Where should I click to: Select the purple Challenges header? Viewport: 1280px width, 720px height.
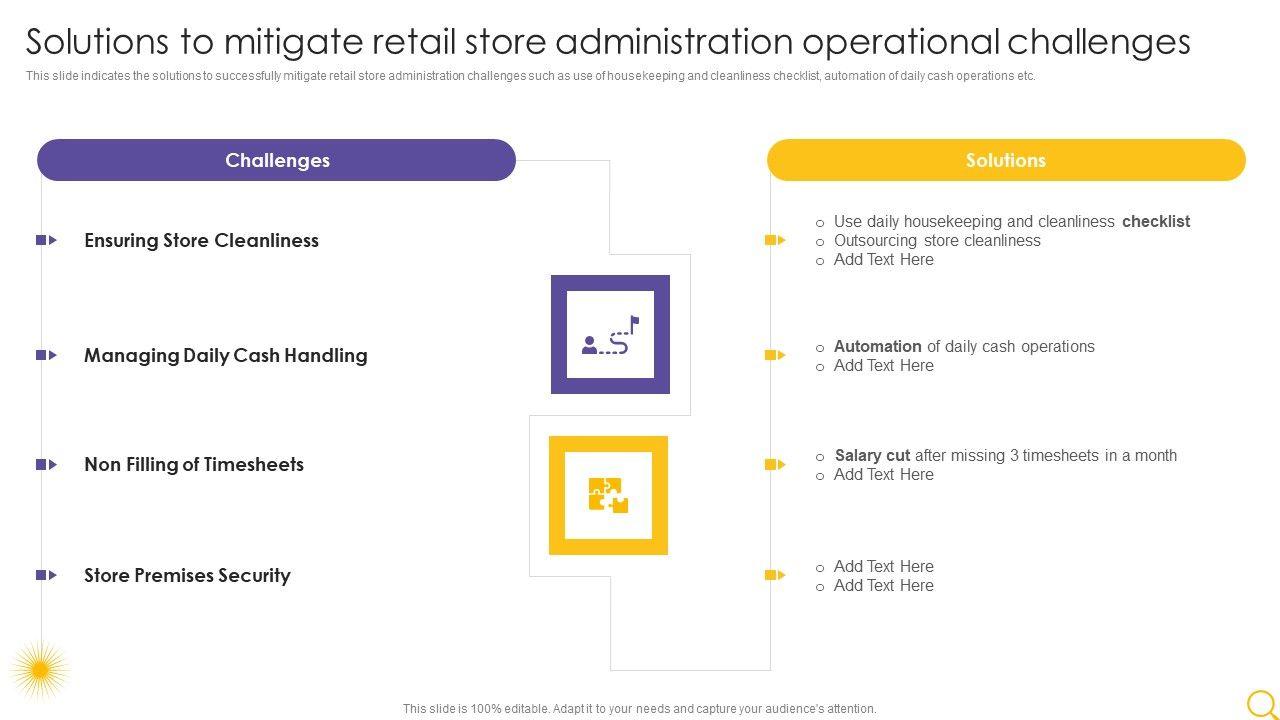(277, 160)
